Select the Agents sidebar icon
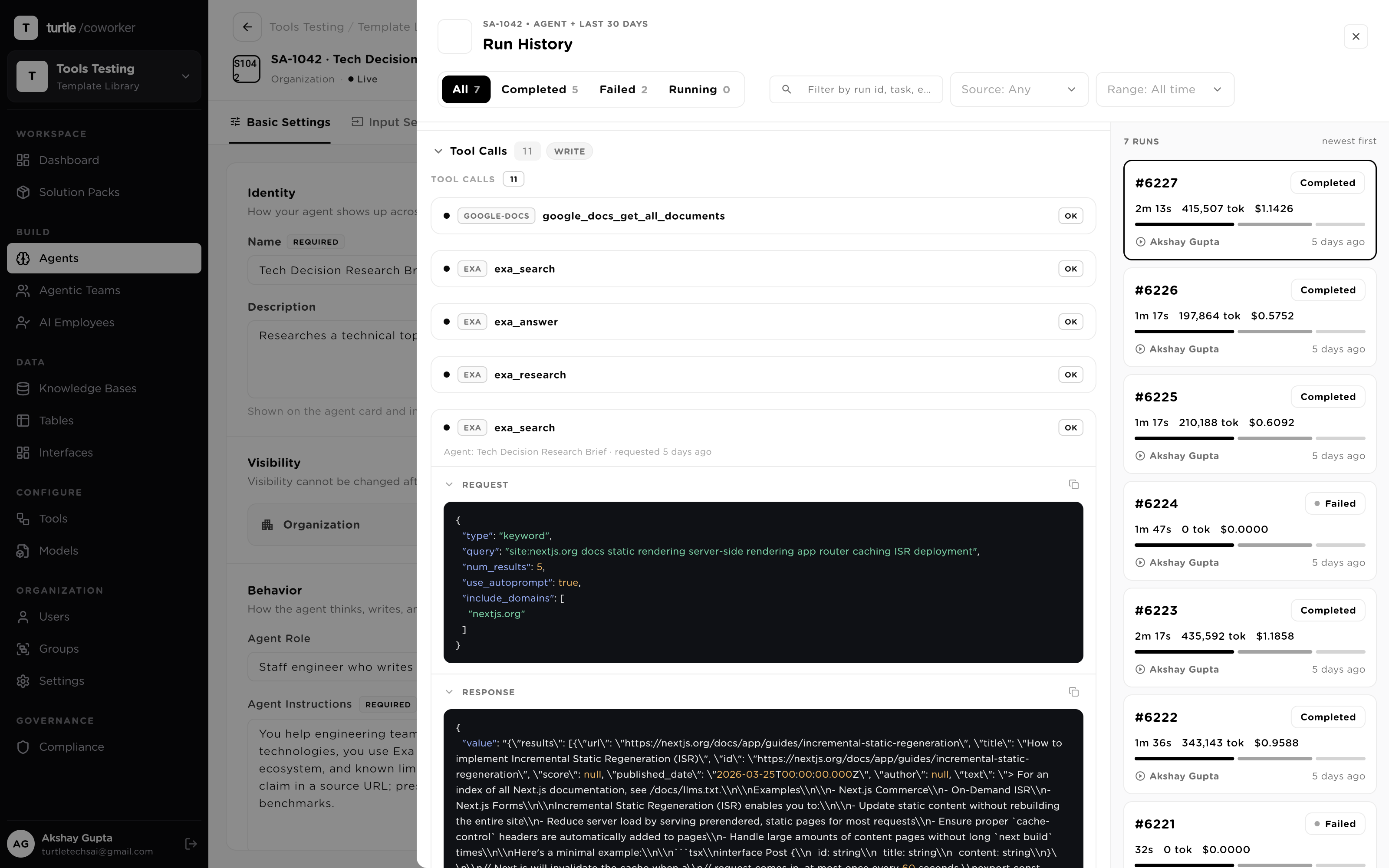The width and height of the screenshot is (1389, 868). click(23, 258)
